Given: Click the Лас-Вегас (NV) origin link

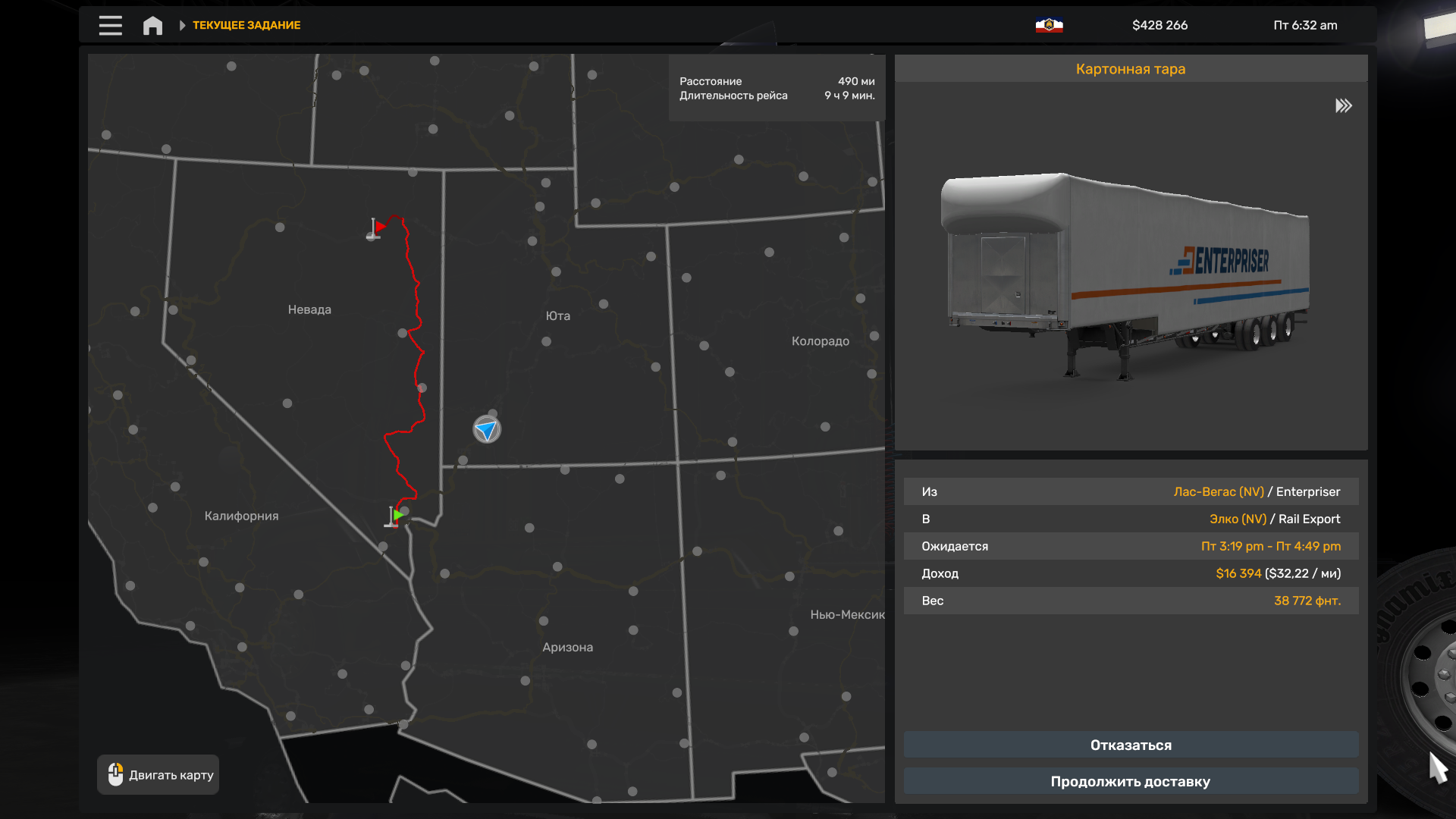Looking at the screenshot, I should (1219, 491).
